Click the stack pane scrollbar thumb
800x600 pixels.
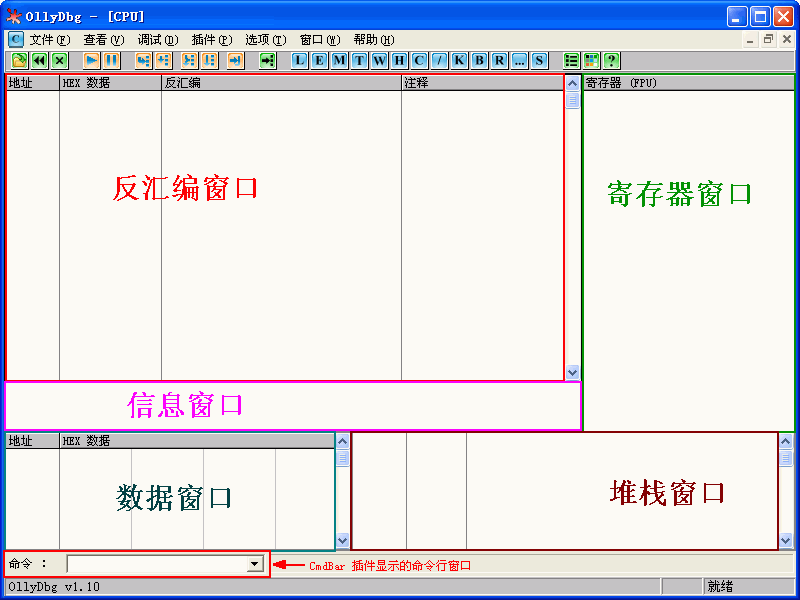786,458
